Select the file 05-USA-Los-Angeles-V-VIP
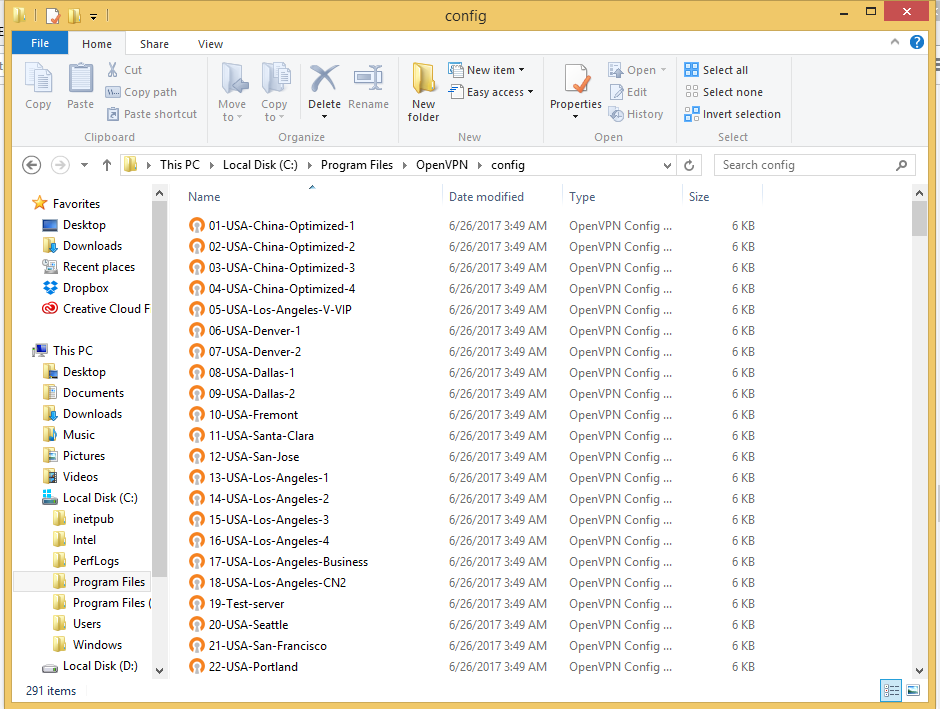Screen dimensions: 940x709 tap(280, 310)
